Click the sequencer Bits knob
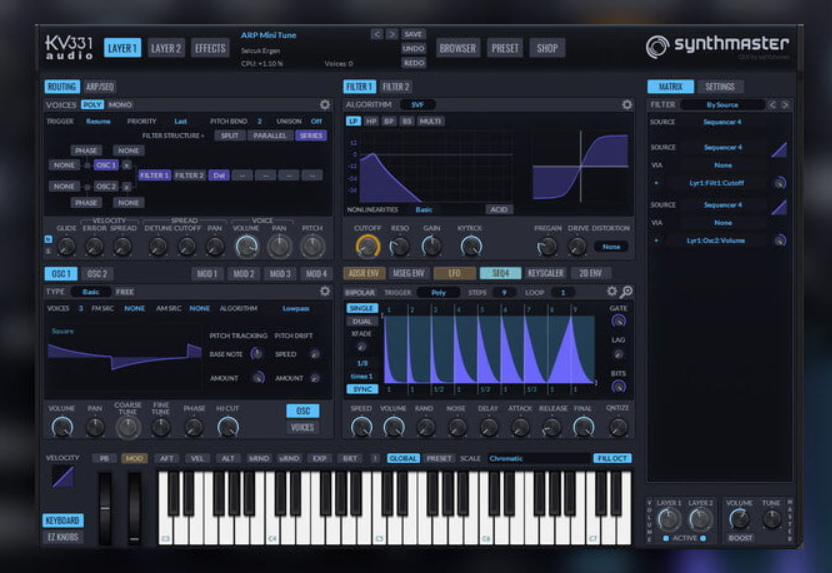The image size is (832, 573). click(x=618, y=387)
